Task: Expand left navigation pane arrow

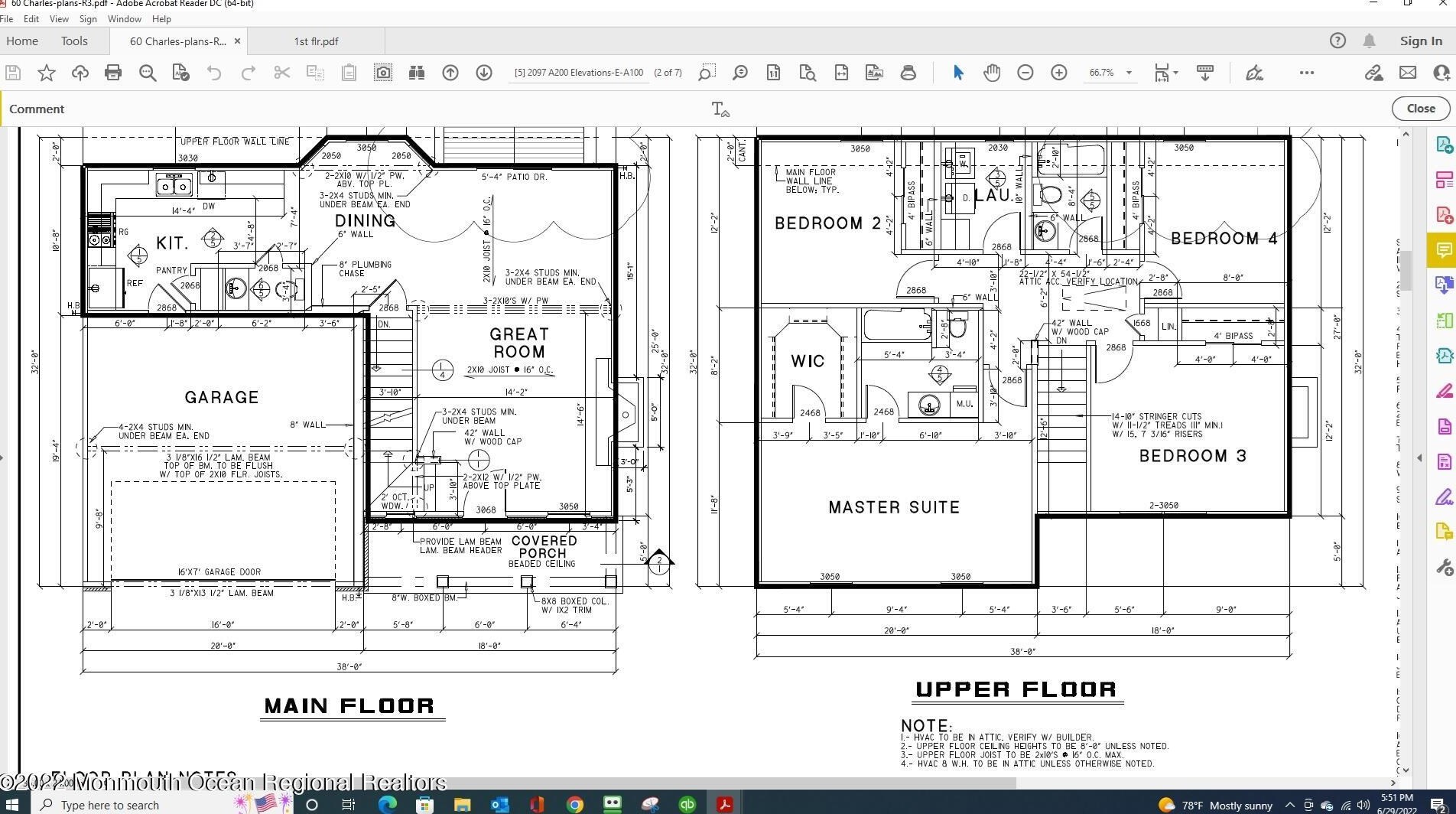Action: click(x=2, y=458)
